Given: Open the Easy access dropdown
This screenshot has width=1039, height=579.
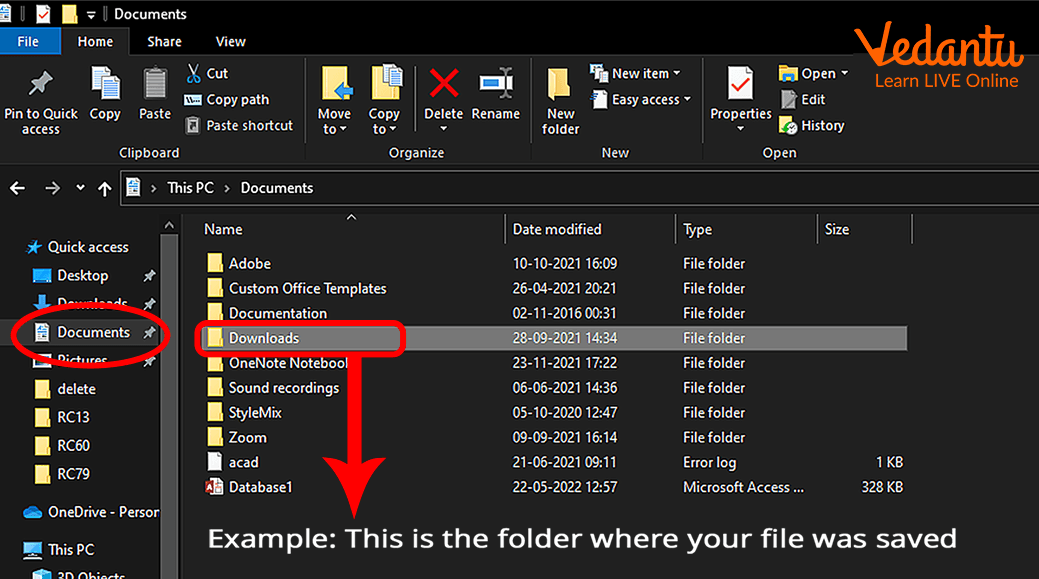Looking at the screenshot, I should pos(640,100).
